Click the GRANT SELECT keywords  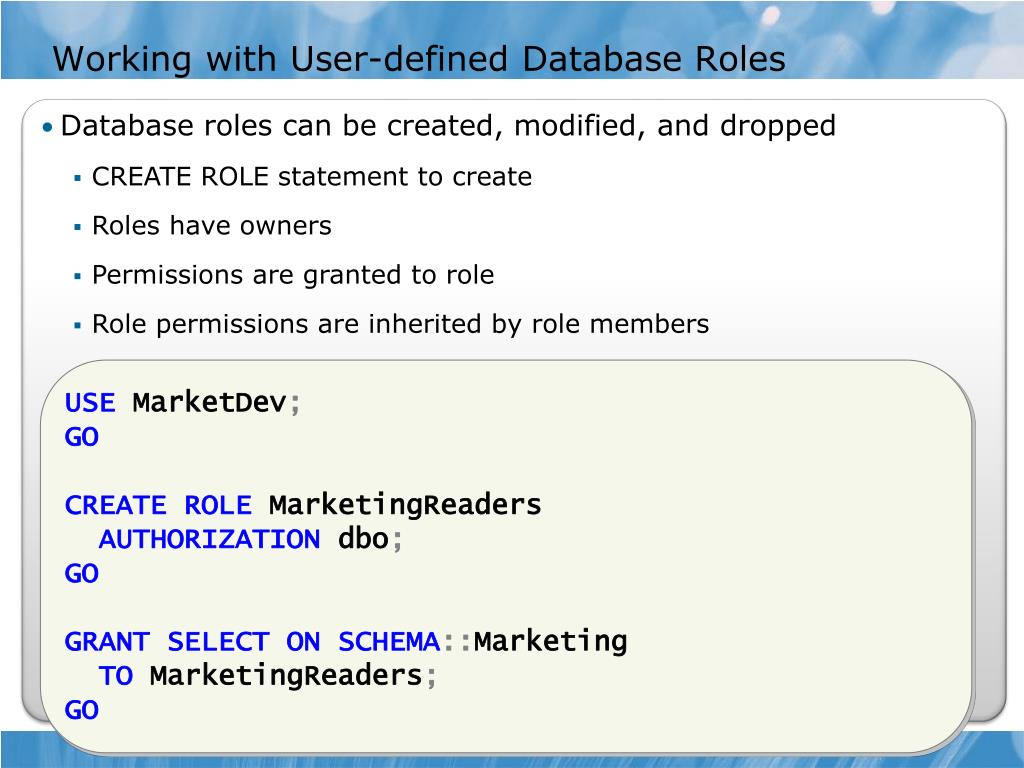point(167,641)
